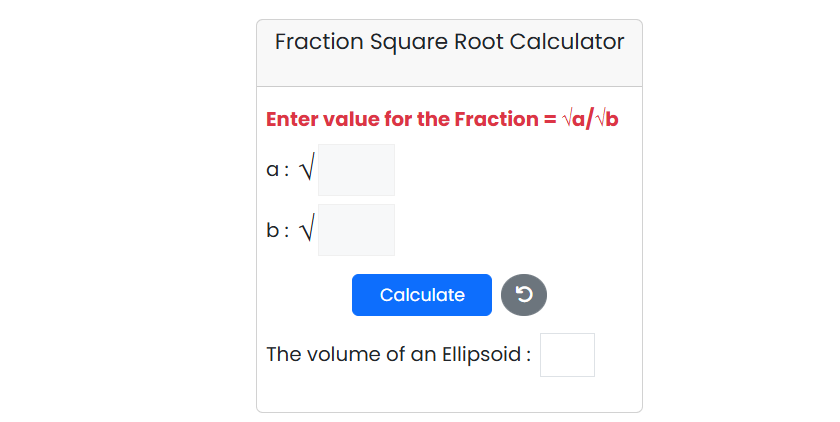Click the "b :" label
The image size is (840, 422).
pyautogui.click(x=277, y=231)
